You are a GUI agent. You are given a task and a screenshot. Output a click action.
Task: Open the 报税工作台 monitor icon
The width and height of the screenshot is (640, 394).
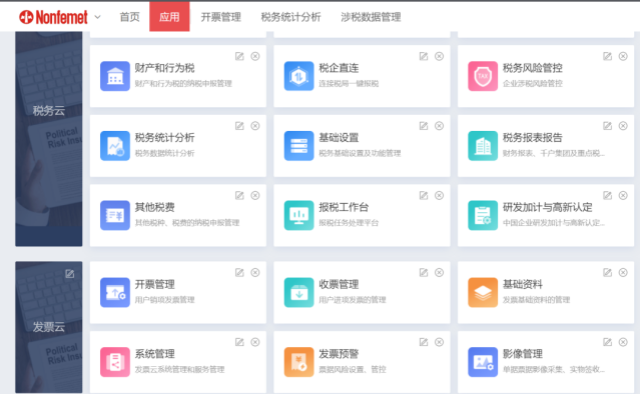(x=299, y=215)
